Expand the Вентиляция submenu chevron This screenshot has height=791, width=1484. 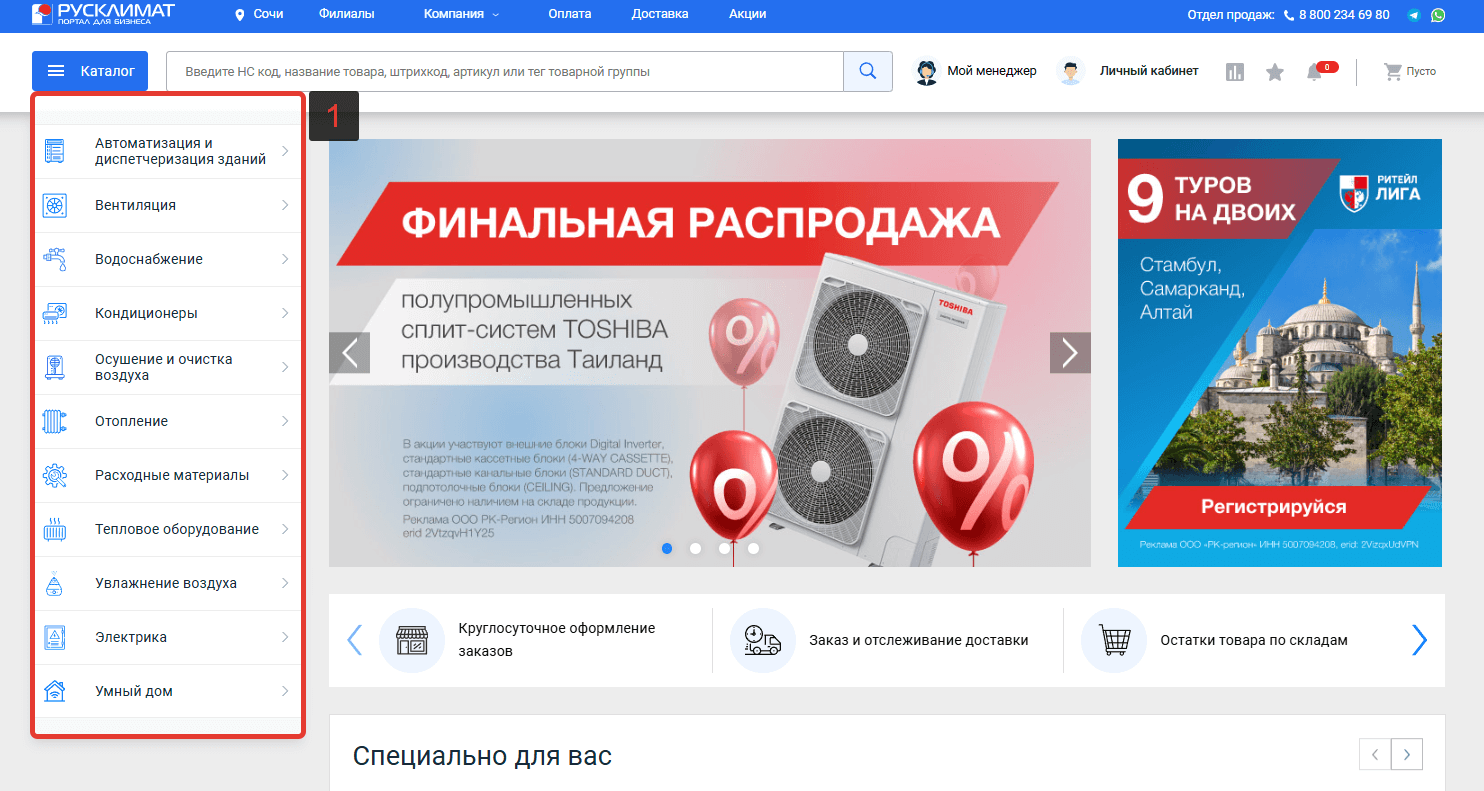(x=285, y=205)
